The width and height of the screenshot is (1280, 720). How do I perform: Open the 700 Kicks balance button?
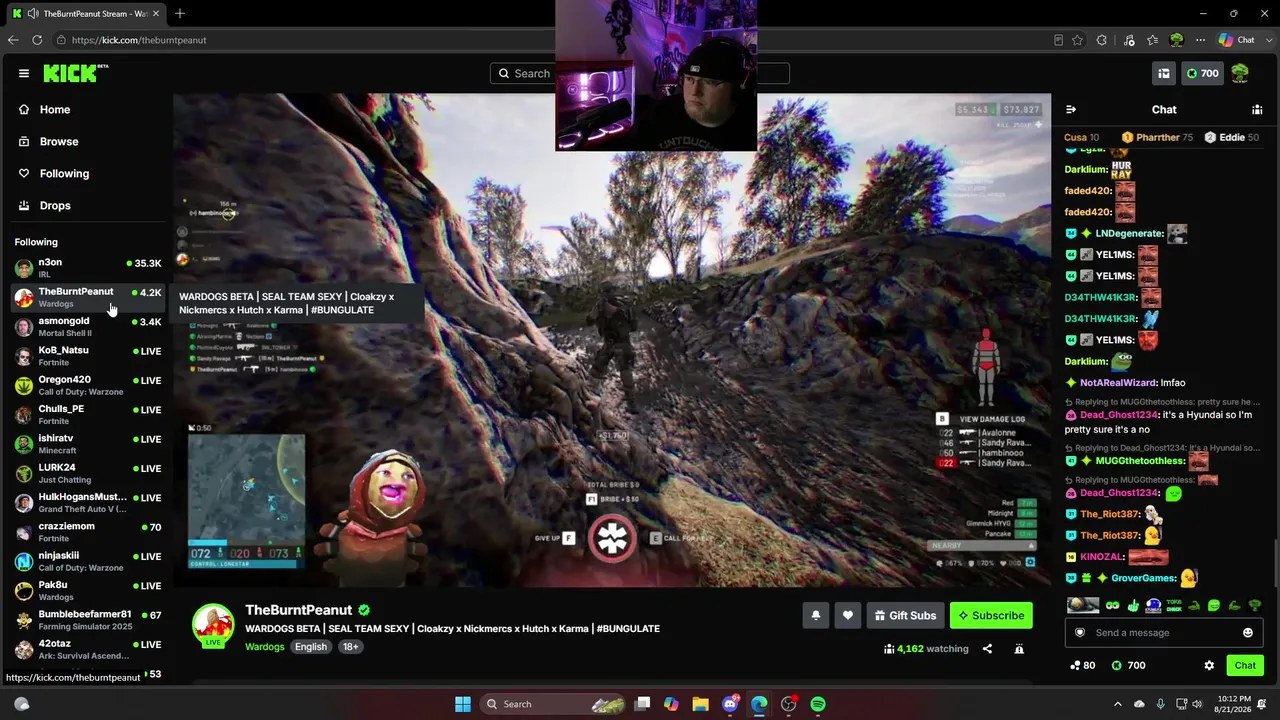pos(1202,73)
